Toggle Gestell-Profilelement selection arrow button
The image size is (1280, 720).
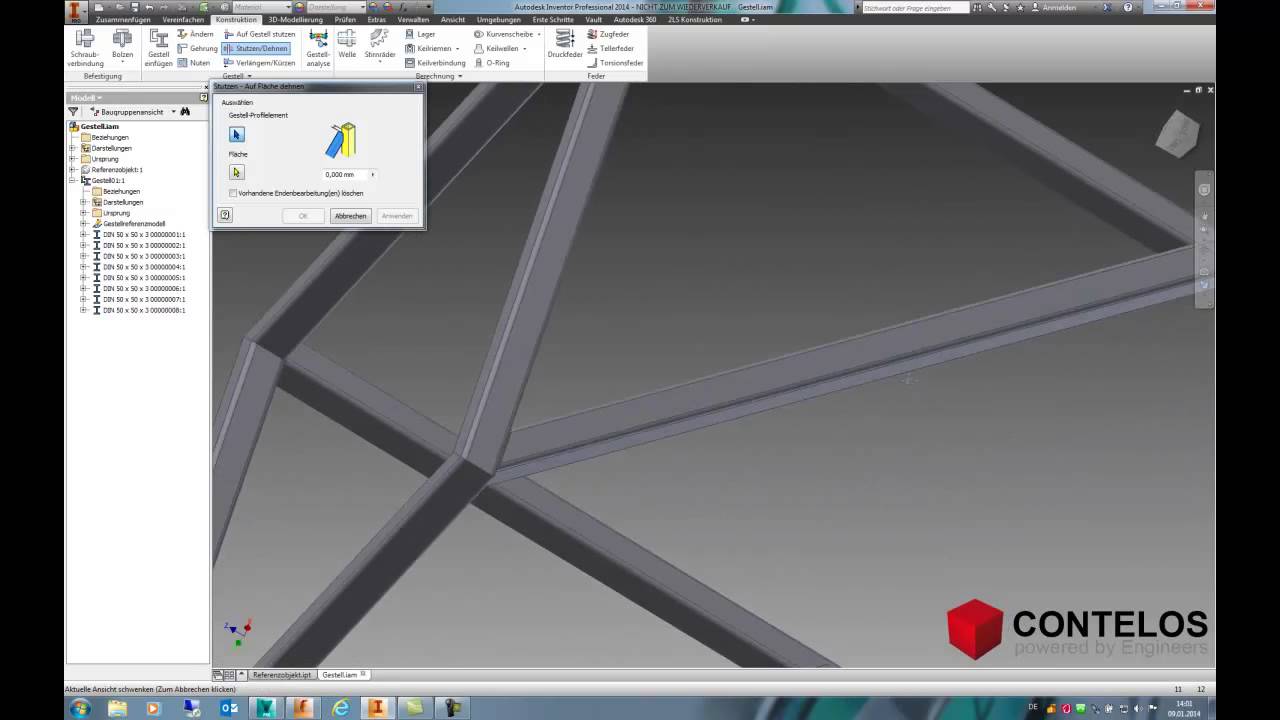coord(237,134)
